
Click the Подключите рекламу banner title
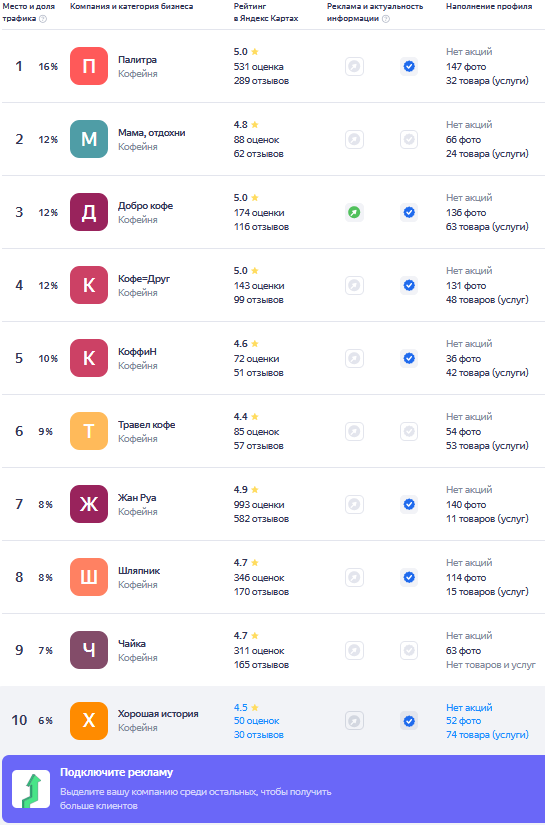[116, 772]
